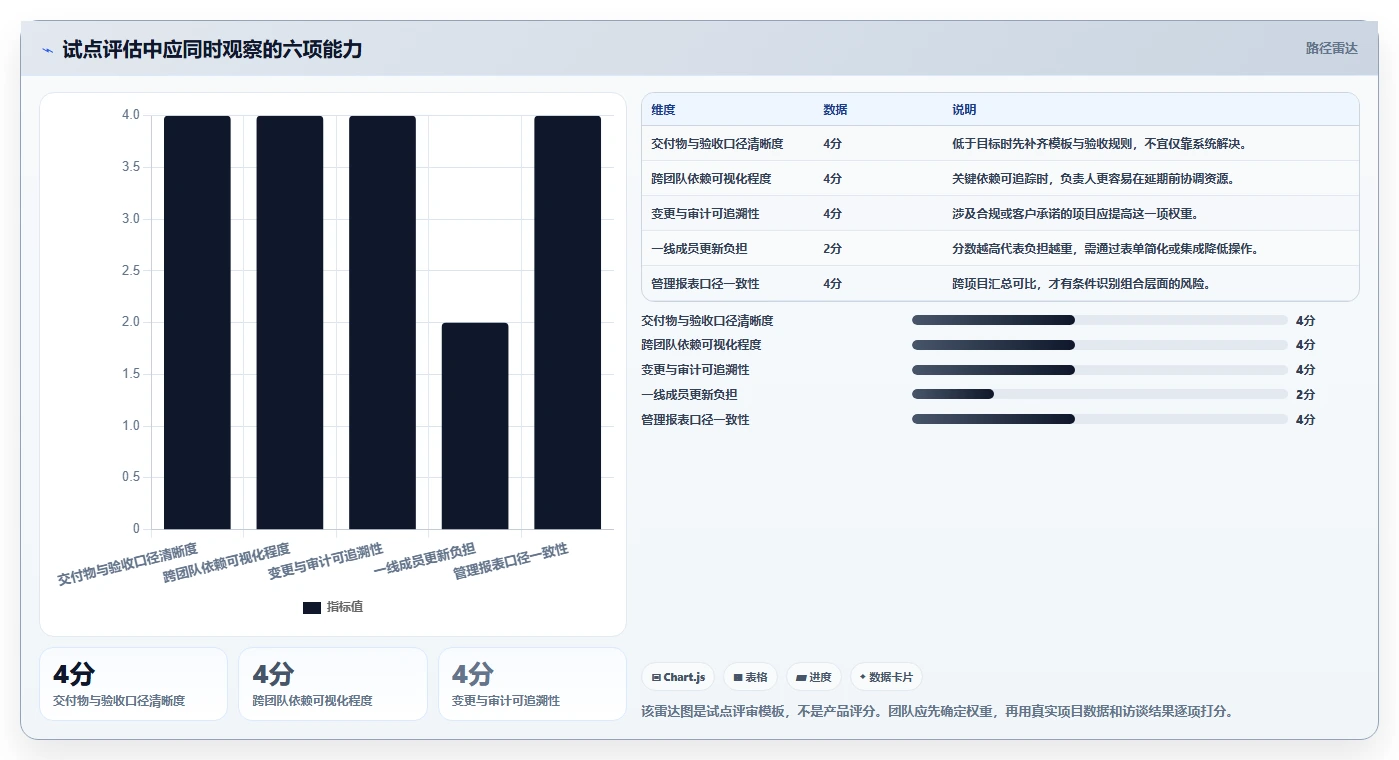Open the 4分 card for 交付物与验收口径清晰度
1399x760 pixels.
[133, 684]
